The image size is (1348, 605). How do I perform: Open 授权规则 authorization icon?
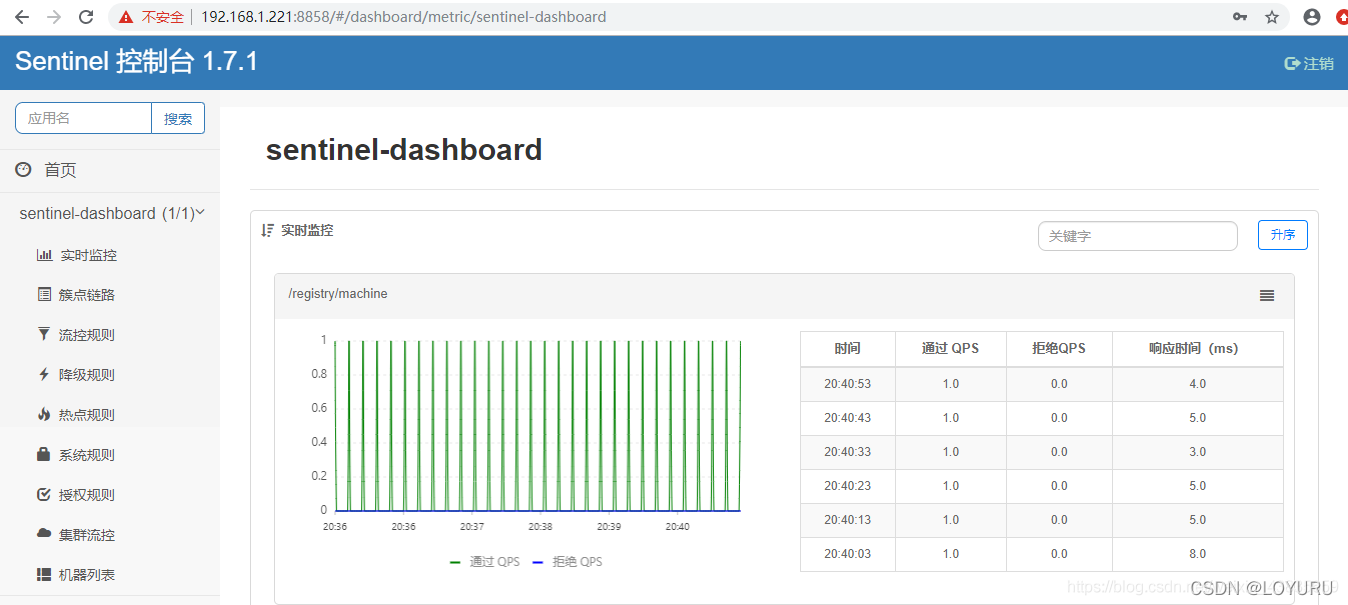click(x=43, y=494)
